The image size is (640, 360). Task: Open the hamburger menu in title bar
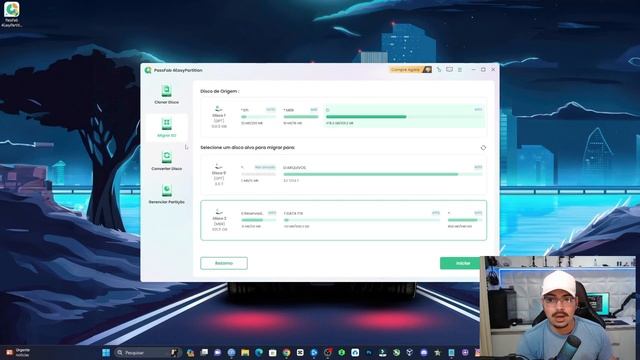(460, 70)
